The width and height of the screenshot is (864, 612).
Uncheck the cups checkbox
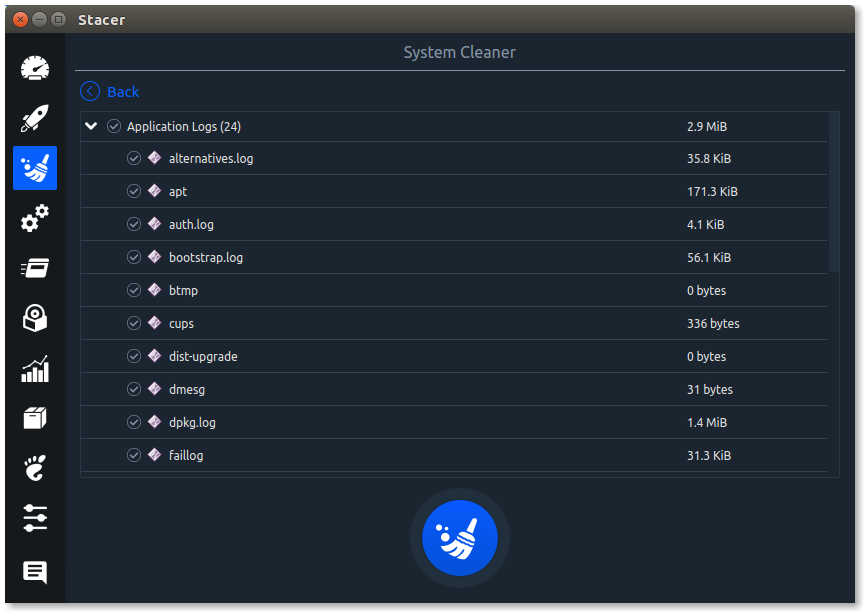click(134, 323)
